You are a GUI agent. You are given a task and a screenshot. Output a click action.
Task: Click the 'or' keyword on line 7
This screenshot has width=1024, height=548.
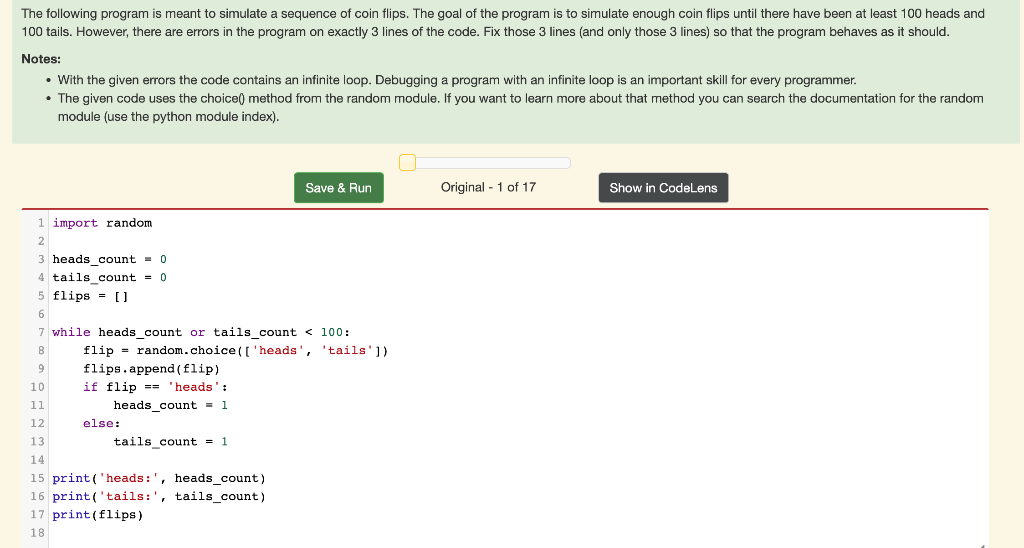198,332
